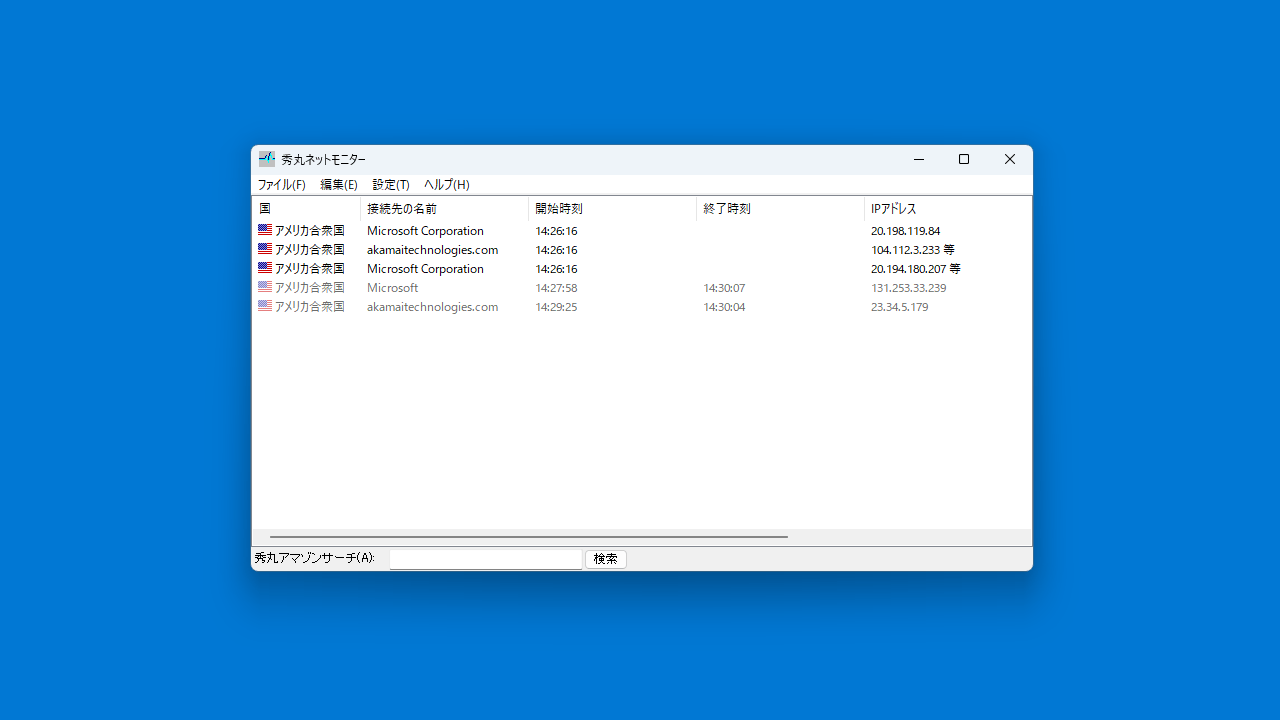Sort by the 開始時刻 column header
Screen dimensions: 1280x720
[612, 209]
